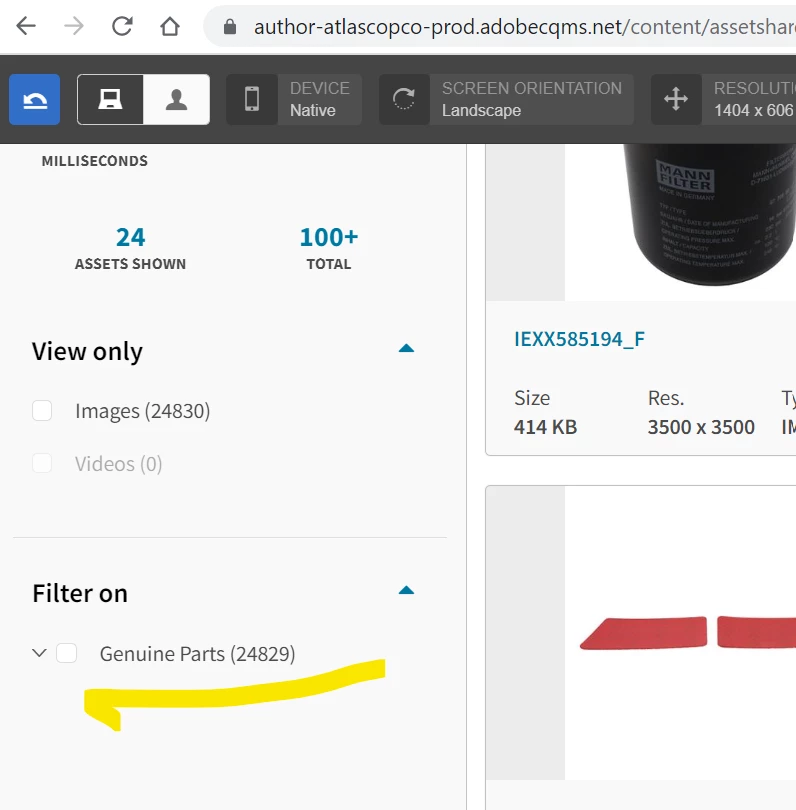Viewport: 796px width, 810px height.
Task: Click the browser forward arrow
Action: (x=74, y=26)
